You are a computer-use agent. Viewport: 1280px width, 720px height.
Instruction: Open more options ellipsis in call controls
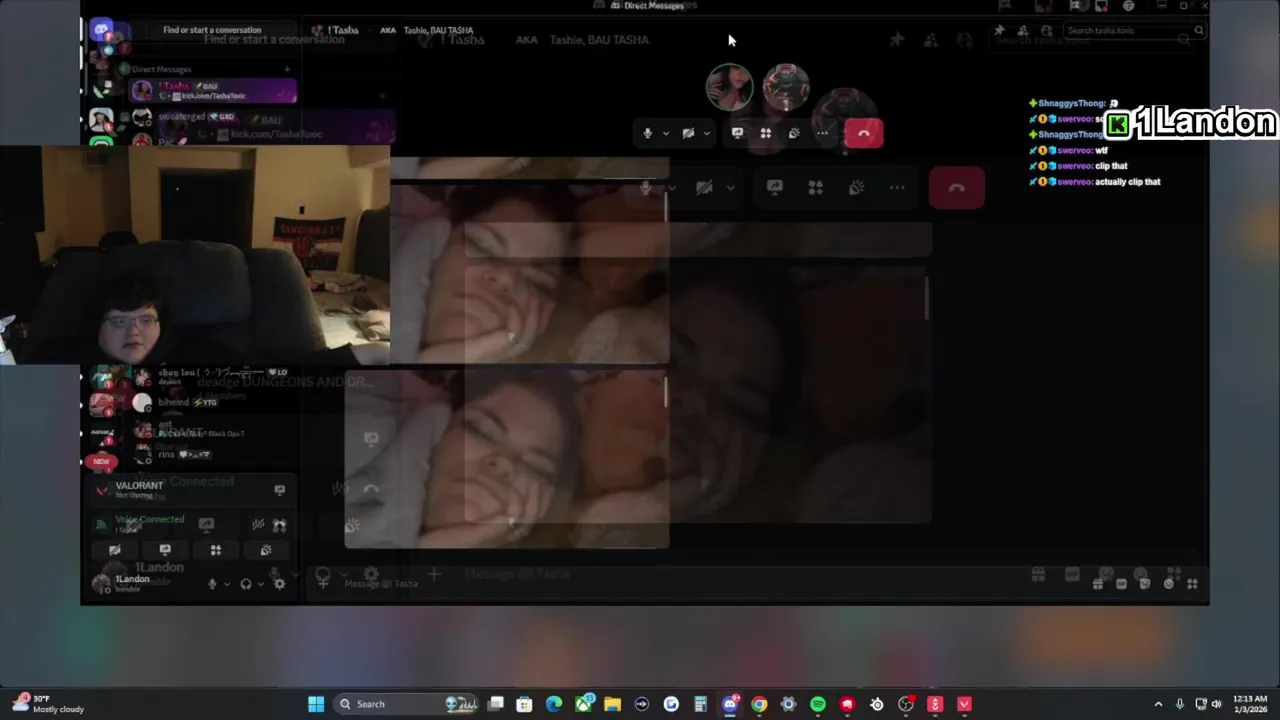click(822, 133)
